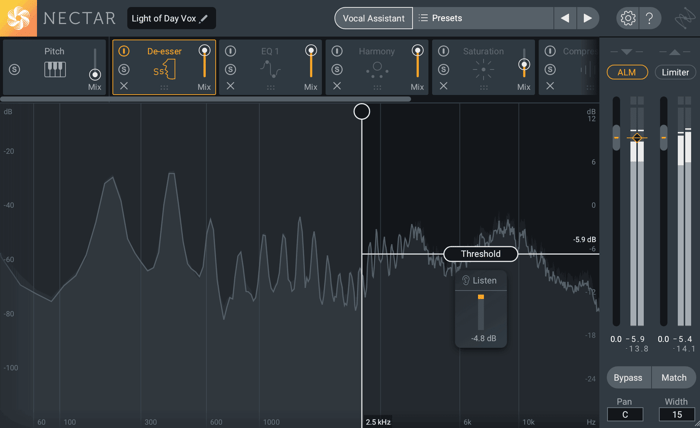Grab the Saturation module reorder handle
This screenshot has height=428, width=700.
coord(483,88)
